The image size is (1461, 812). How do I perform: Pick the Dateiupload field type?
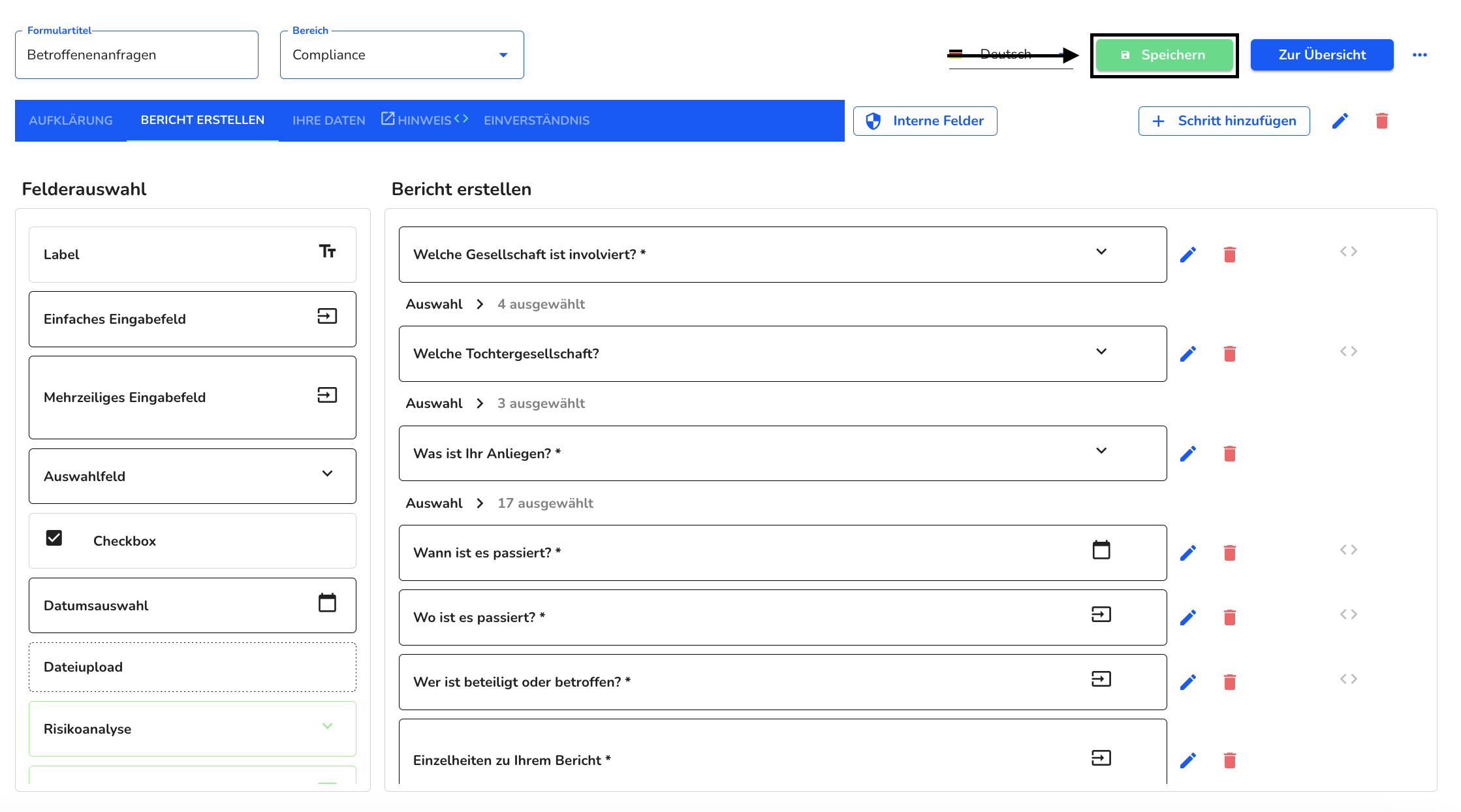193,667
